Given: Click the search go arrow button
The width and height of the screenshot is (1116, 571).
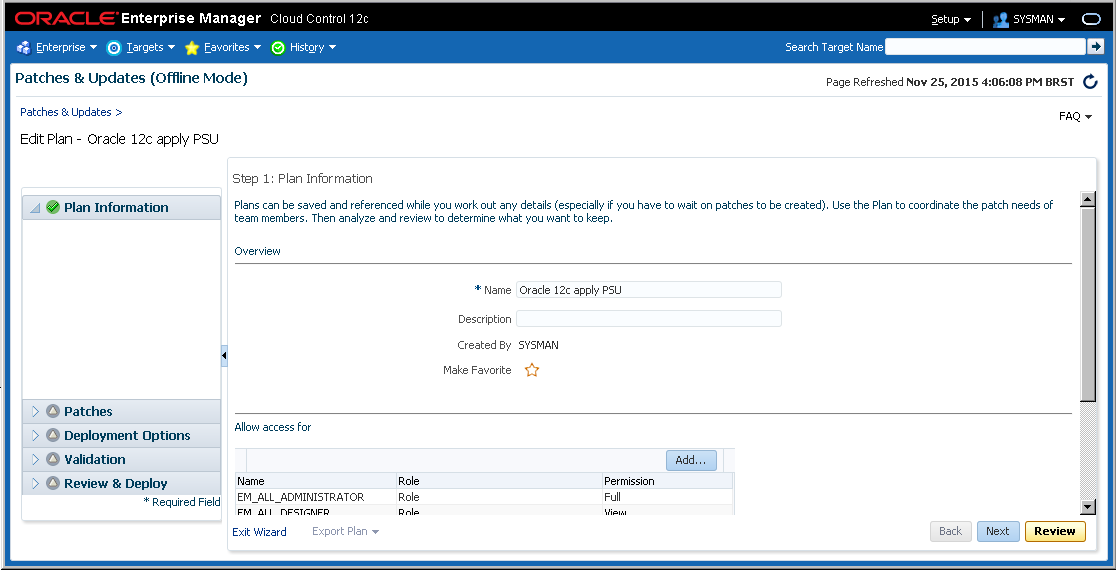Looking at the screenshot, I should (x=1095, y=46).
